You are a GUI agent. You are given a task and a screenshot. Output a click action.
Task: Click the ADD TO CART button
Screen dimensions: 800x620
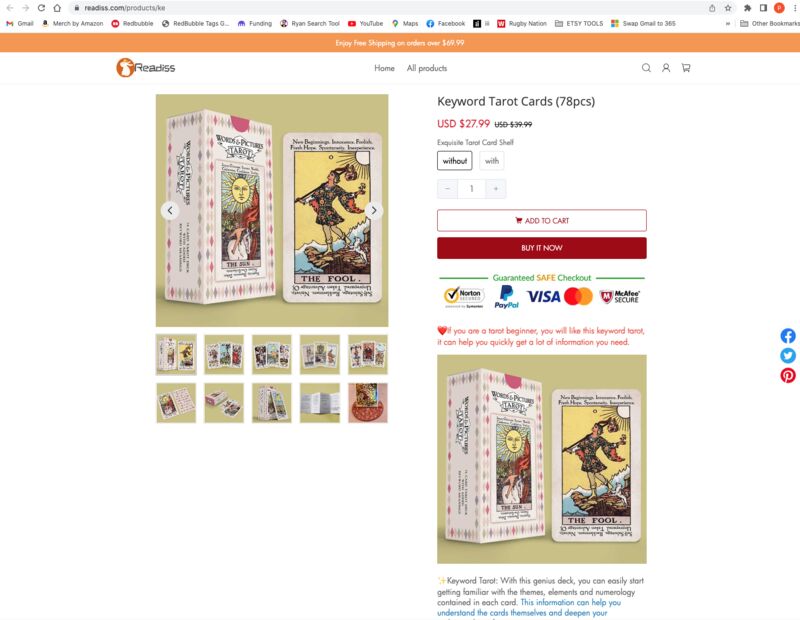click(x=542, y=220)
